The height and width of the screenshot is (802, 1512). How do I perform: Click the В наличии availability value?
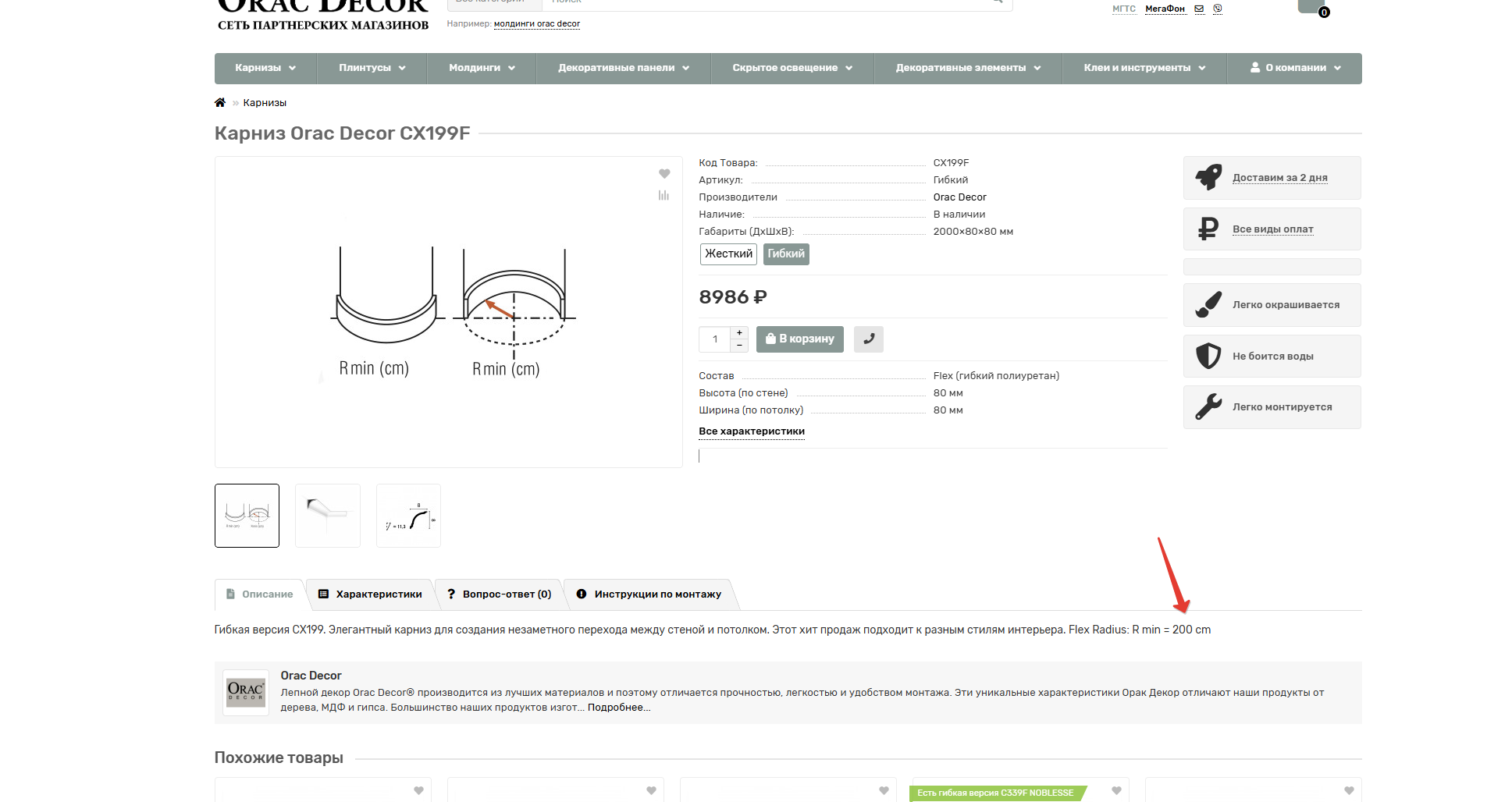point(959,215)
